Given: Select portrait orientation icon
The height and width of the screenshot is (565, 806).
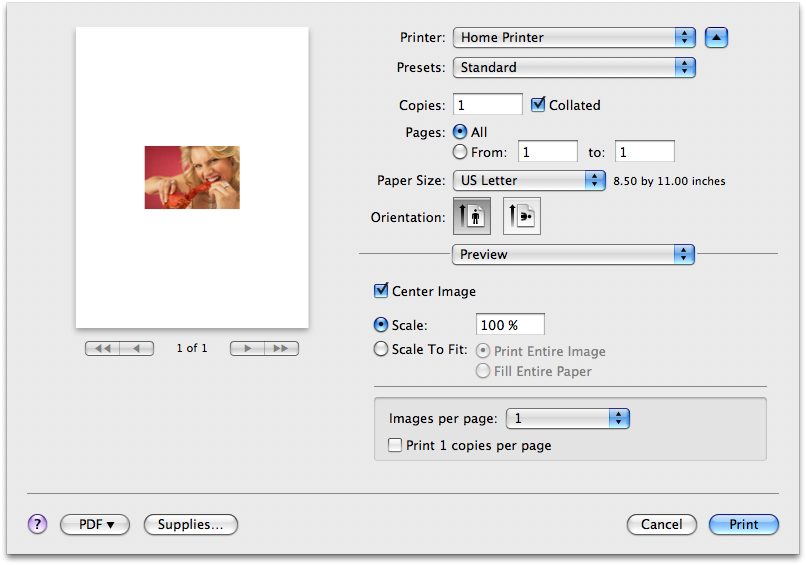Looking at the screenshot, I should click(471, 217).
